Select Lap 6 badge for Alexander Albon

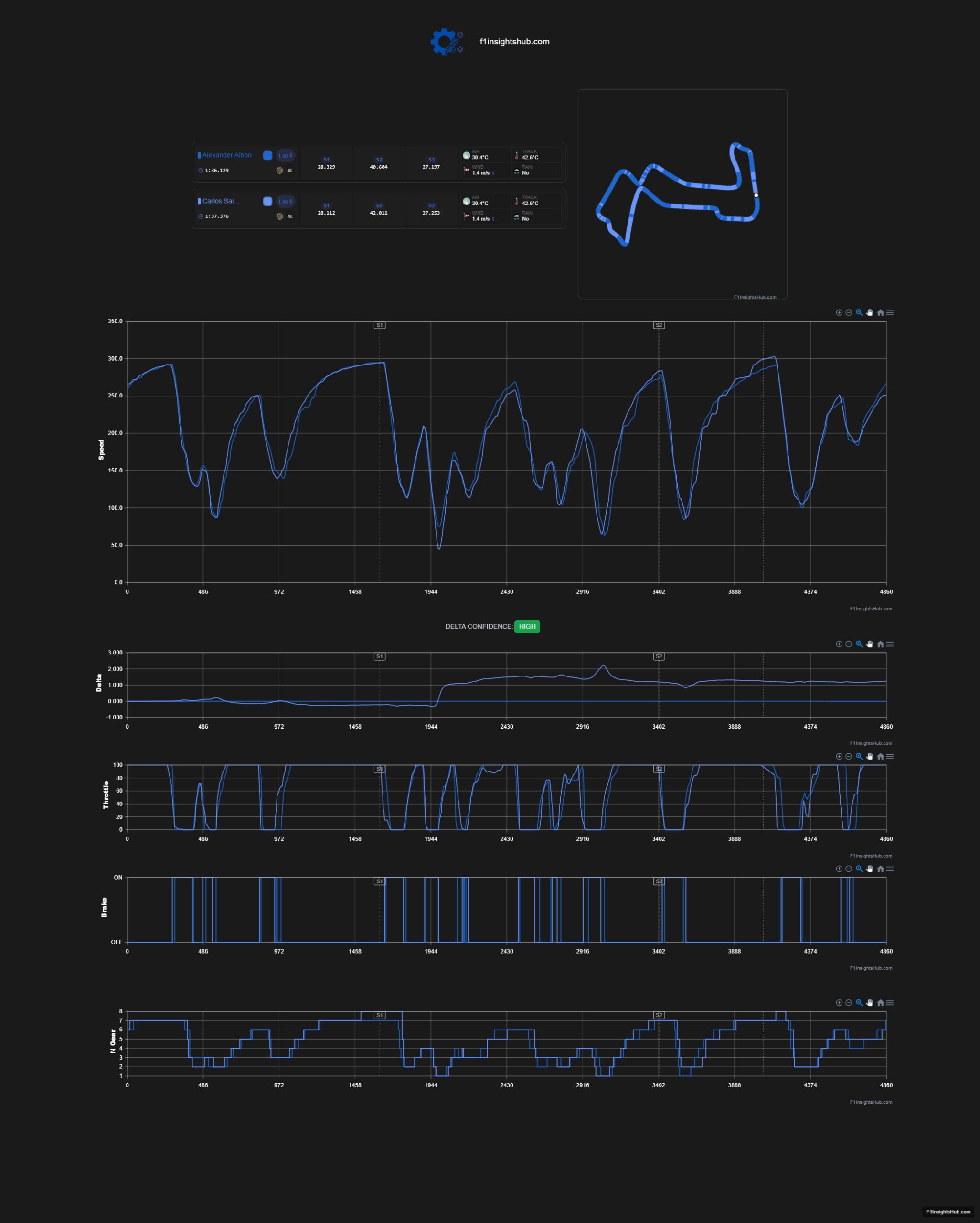click(285, 155)
